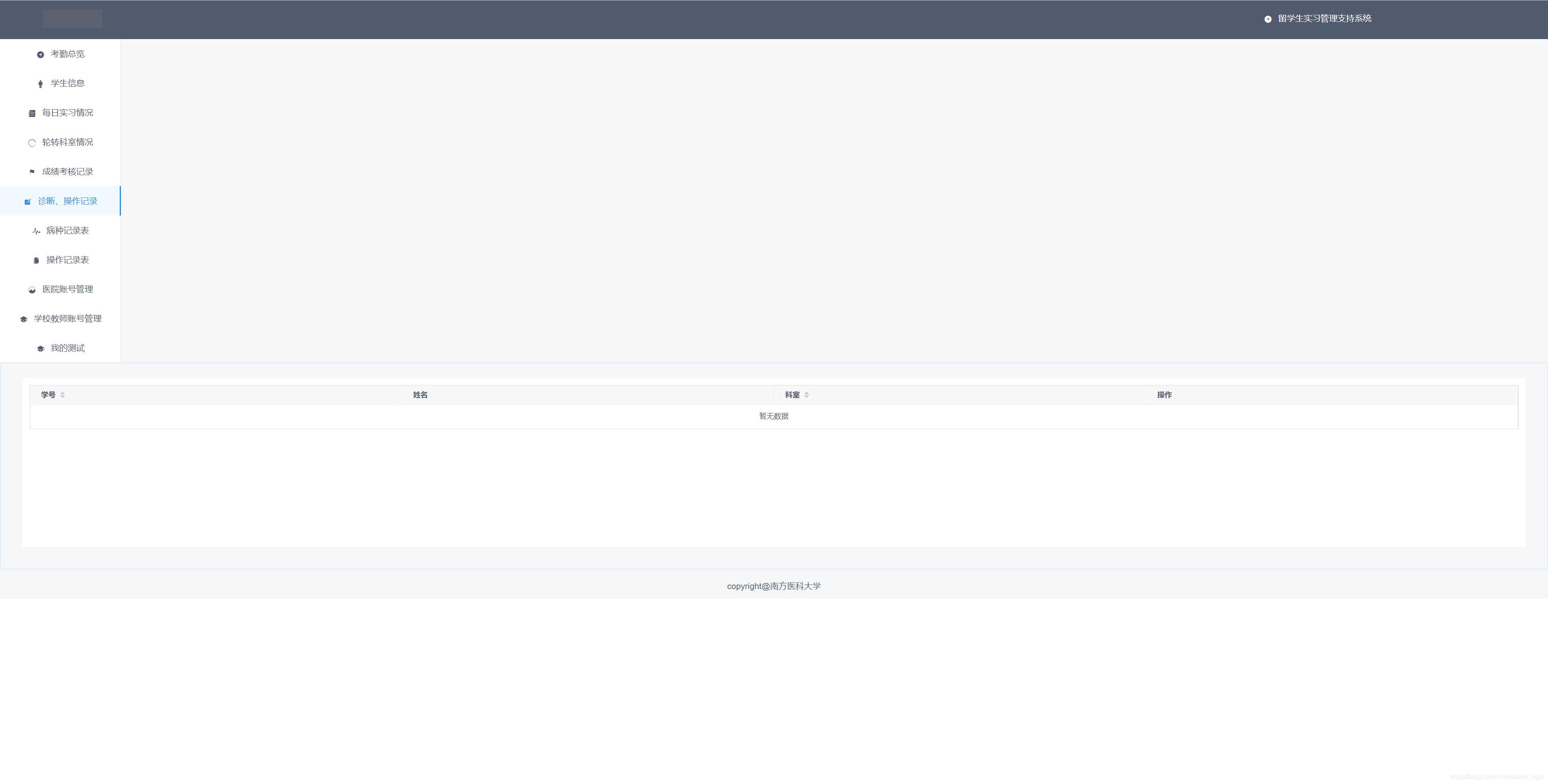Click the 每日实习情况 document icon

(x=32, y=114)
